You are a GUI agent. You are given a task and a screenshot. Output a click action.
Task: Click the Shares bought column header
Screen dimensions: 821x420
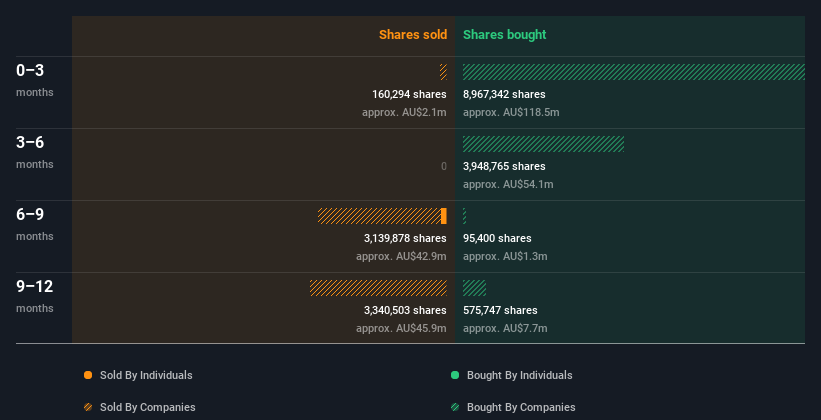505,35
